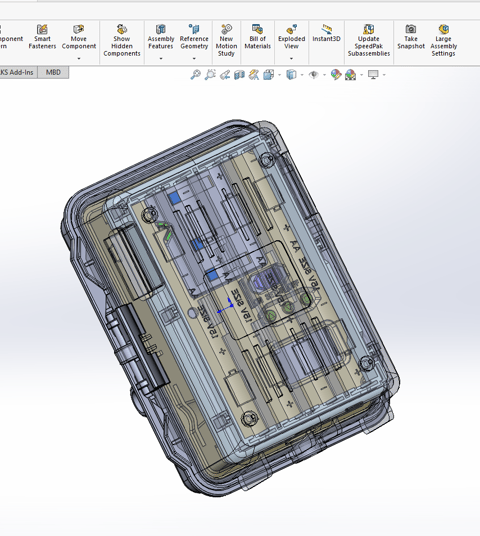Click Exploded View tool
This screenshot has width=480, height=536.
291,37
